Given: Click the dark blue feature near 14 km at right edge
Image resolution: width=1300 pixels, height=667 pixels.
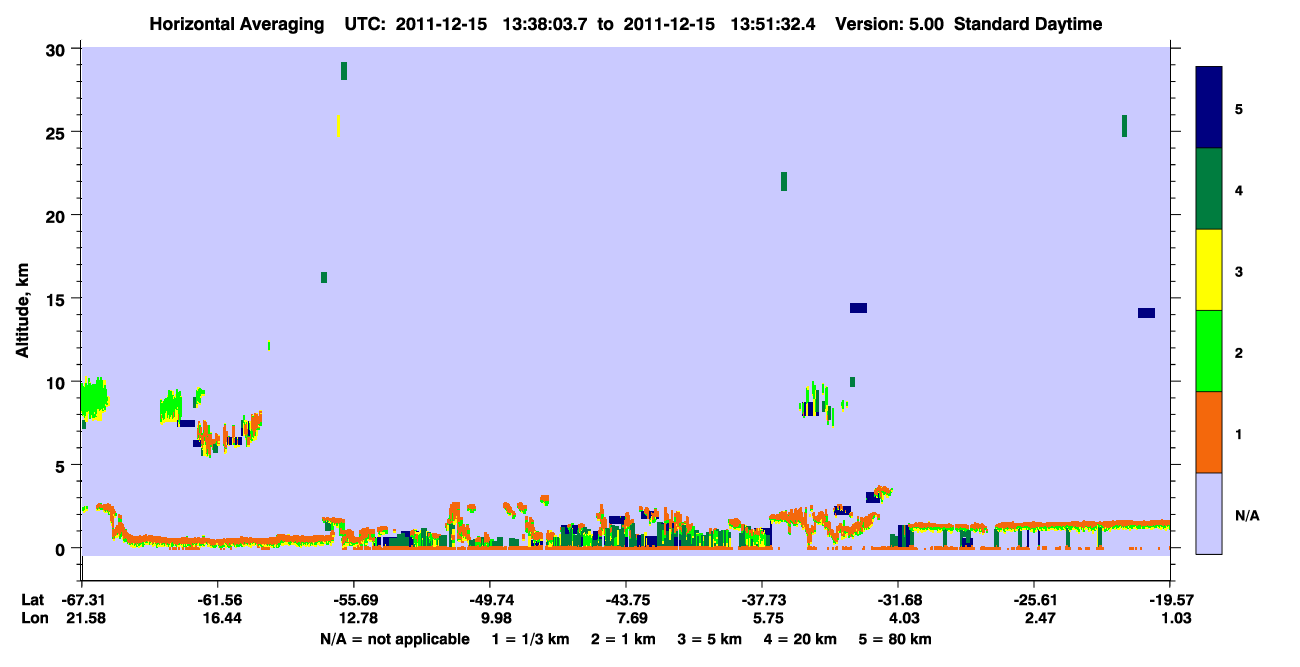Looking at the screenshot, I should point(1146,313).
